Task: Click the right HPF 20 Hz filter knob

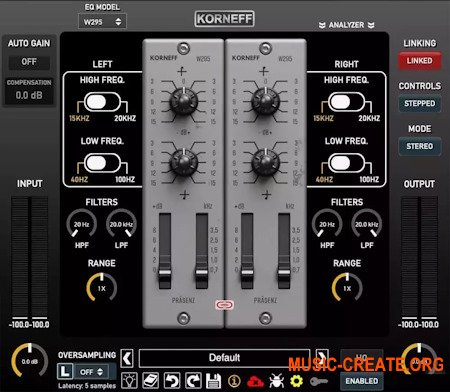Action: coord(327,224)
